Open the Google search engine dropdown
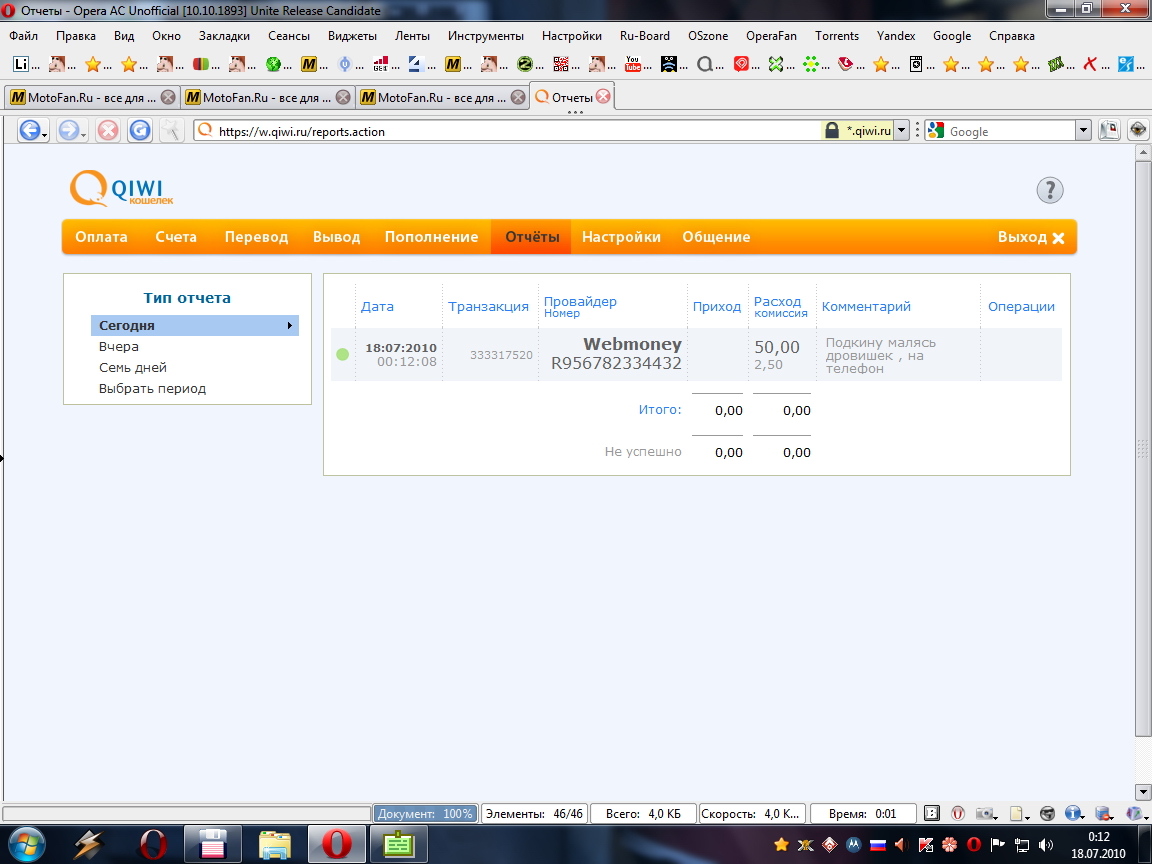1152x864 pixels. [1083, 131]
